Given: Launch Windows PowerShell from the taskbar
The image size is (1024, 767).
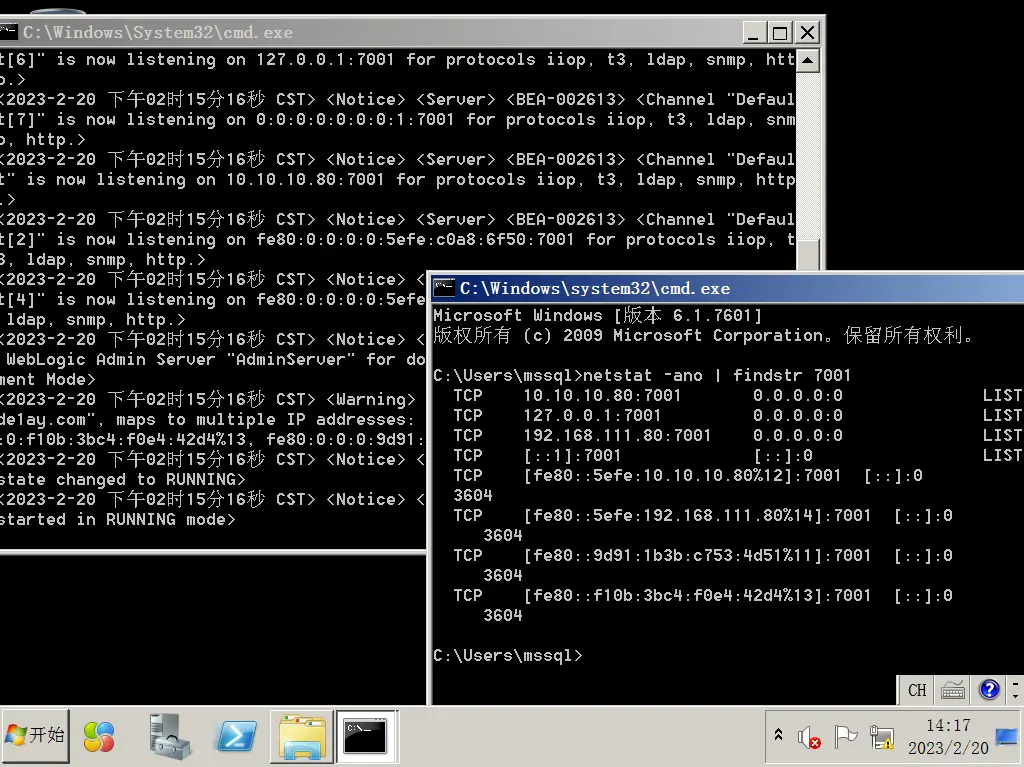Looking at the screenshot, I should 236,737.
